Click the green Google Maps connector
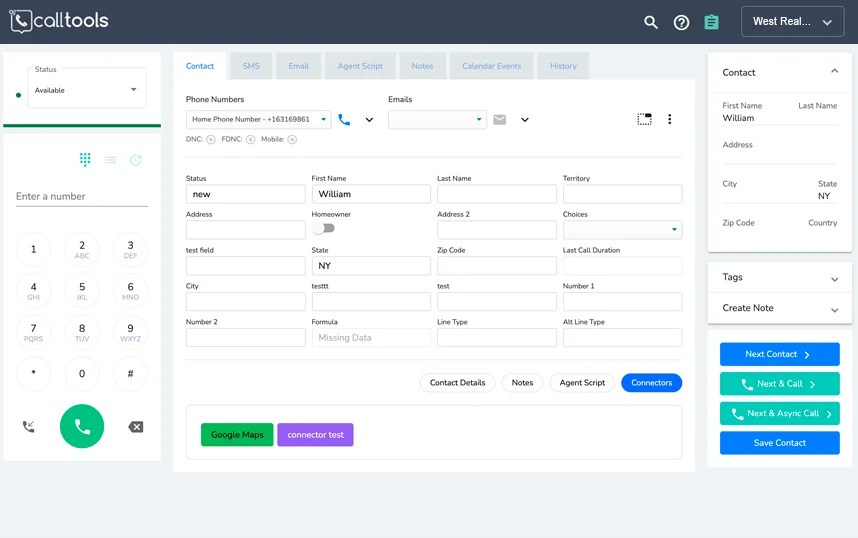Viewport: 858px width, 538px height. [x=237, y=435]
